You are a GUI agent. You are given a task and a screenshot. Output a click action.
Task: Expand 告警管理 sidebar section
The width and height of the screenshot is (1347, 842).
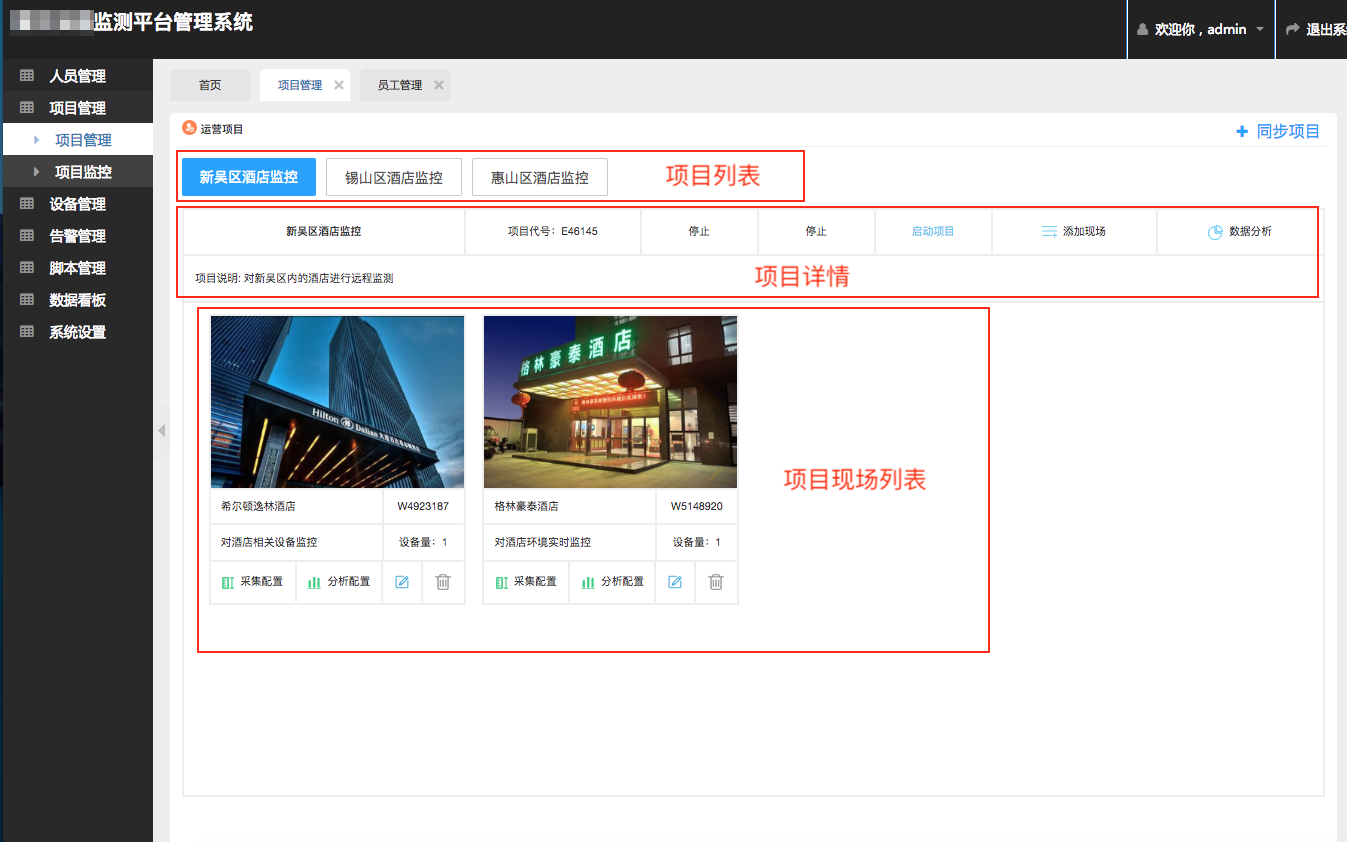point(77,236)
